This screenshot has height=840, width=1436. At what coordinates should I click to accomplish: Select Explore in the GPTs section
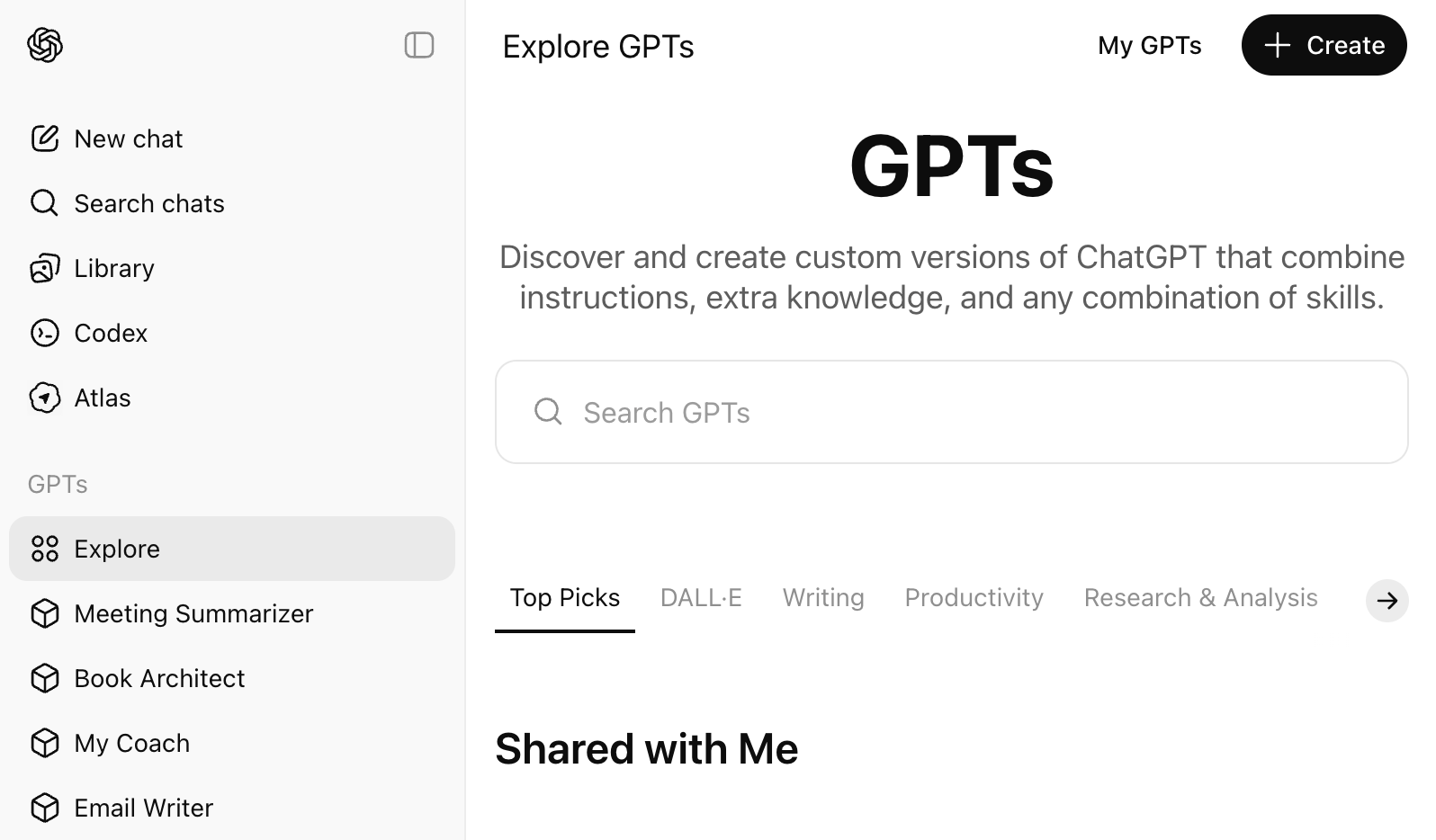coord(231,549)
